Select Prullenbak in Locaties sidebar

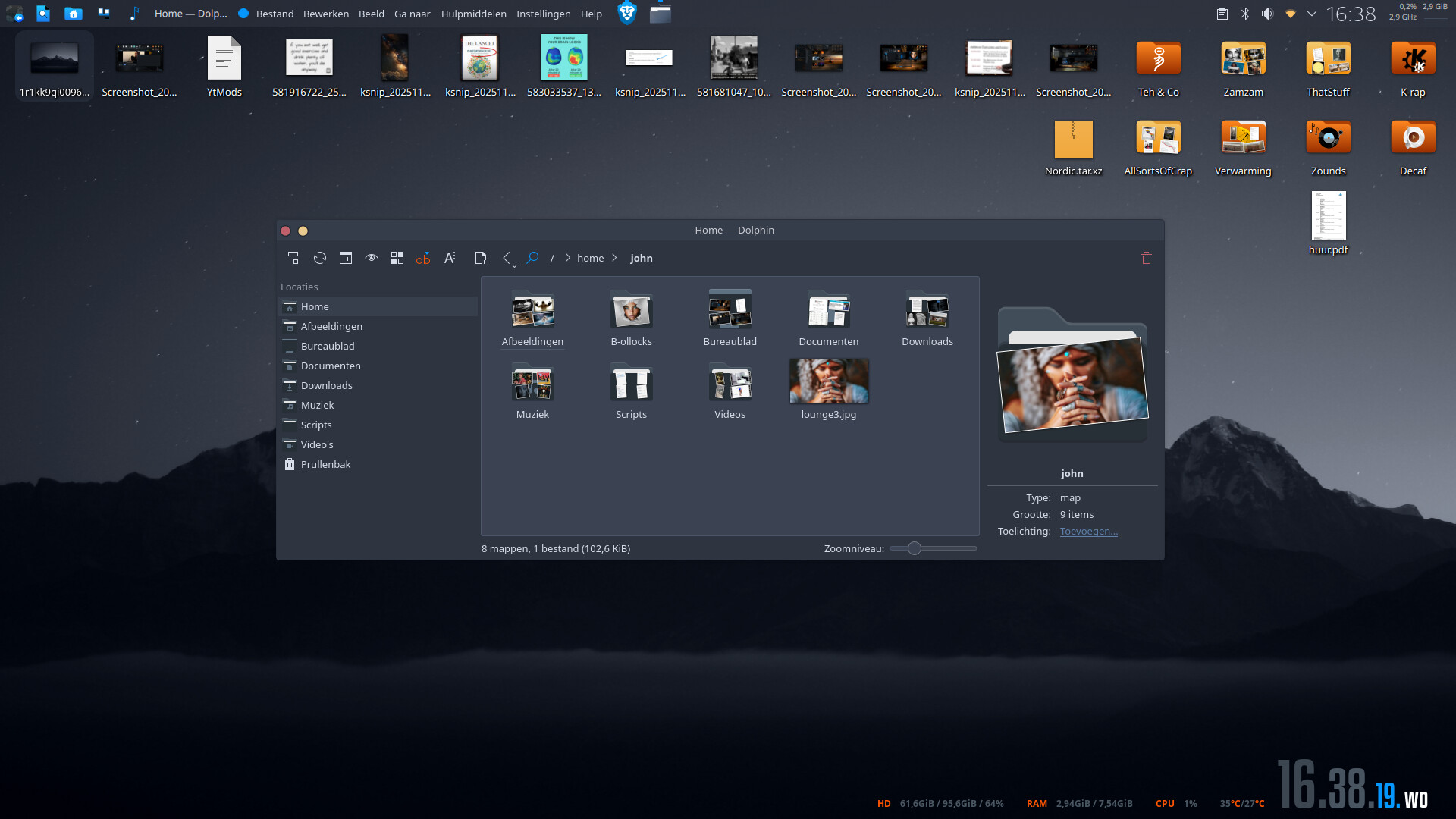point(325,464)
